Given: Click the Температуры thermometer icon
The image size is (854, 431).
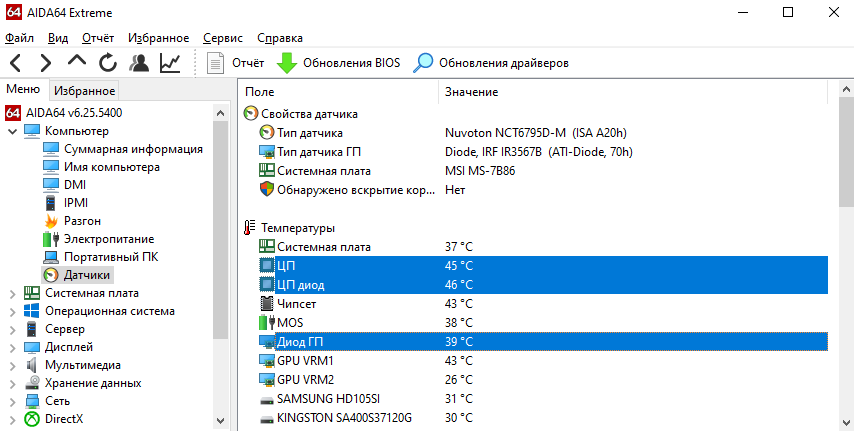Looking at the screenshot, I should 250,228.
